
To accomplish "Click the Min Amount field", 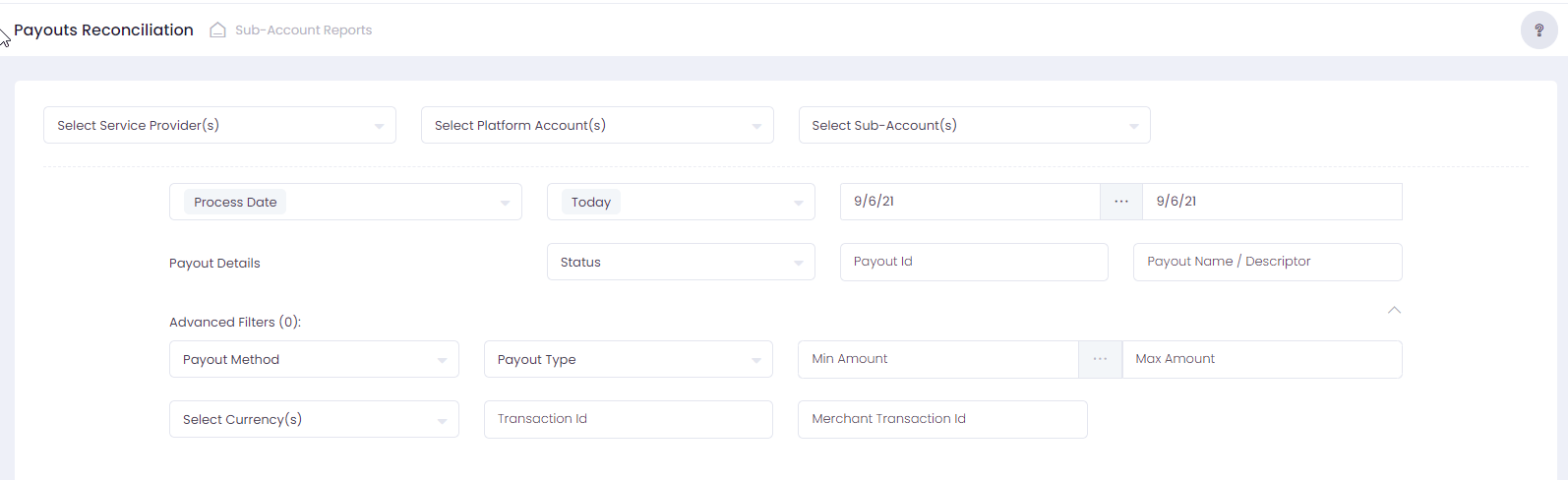I will tap(937, 359).
